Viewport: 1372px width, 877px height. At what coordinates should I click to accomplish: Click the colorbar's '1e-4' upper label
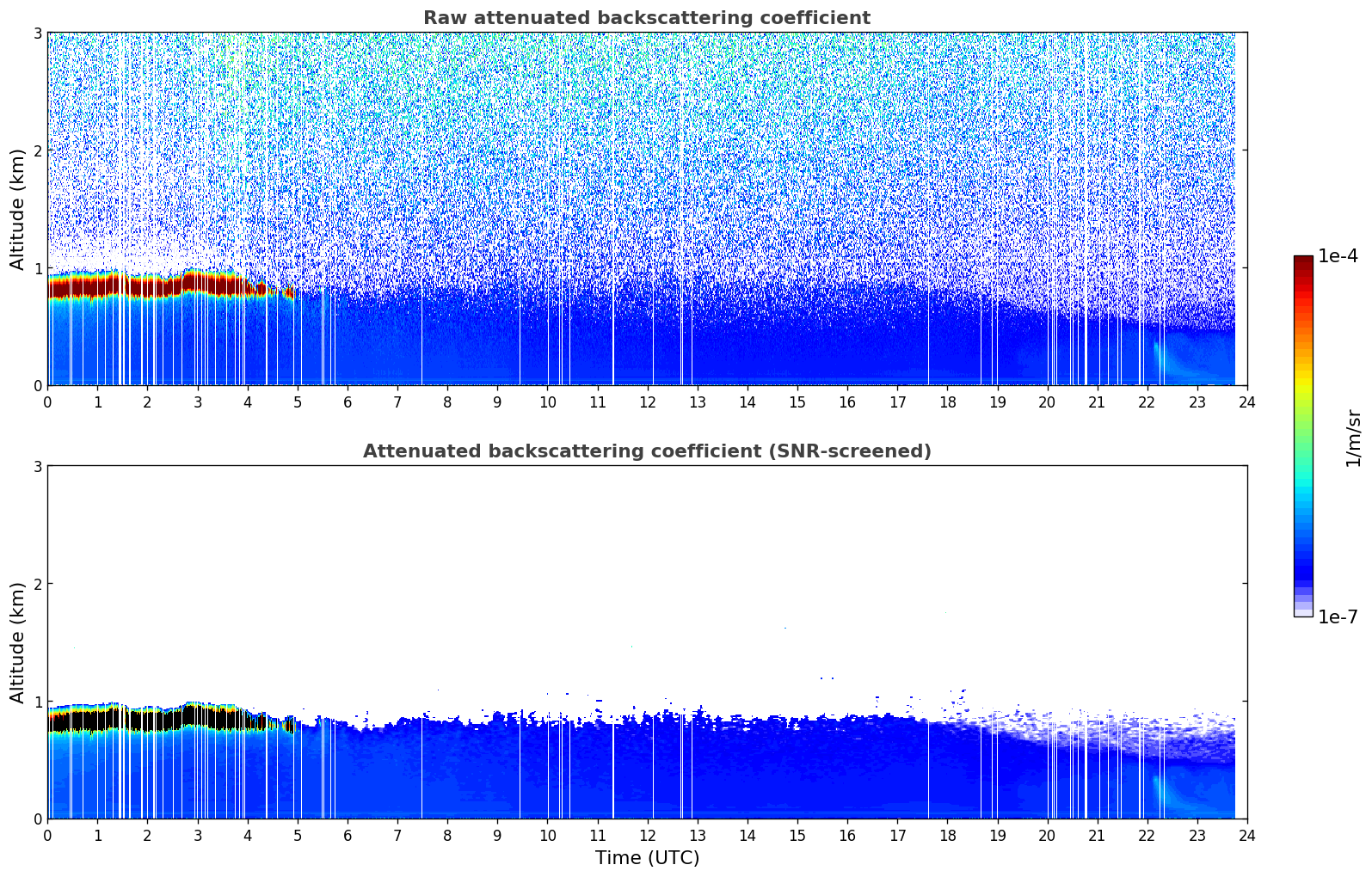1338,256
